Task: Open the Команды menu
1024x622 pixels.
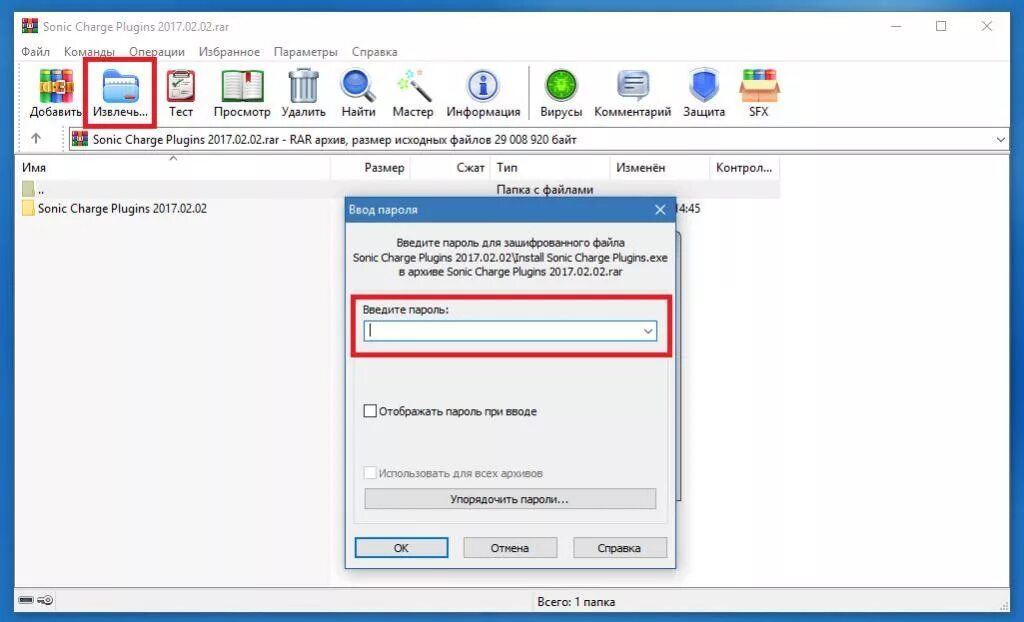Action: coord(89,52)
